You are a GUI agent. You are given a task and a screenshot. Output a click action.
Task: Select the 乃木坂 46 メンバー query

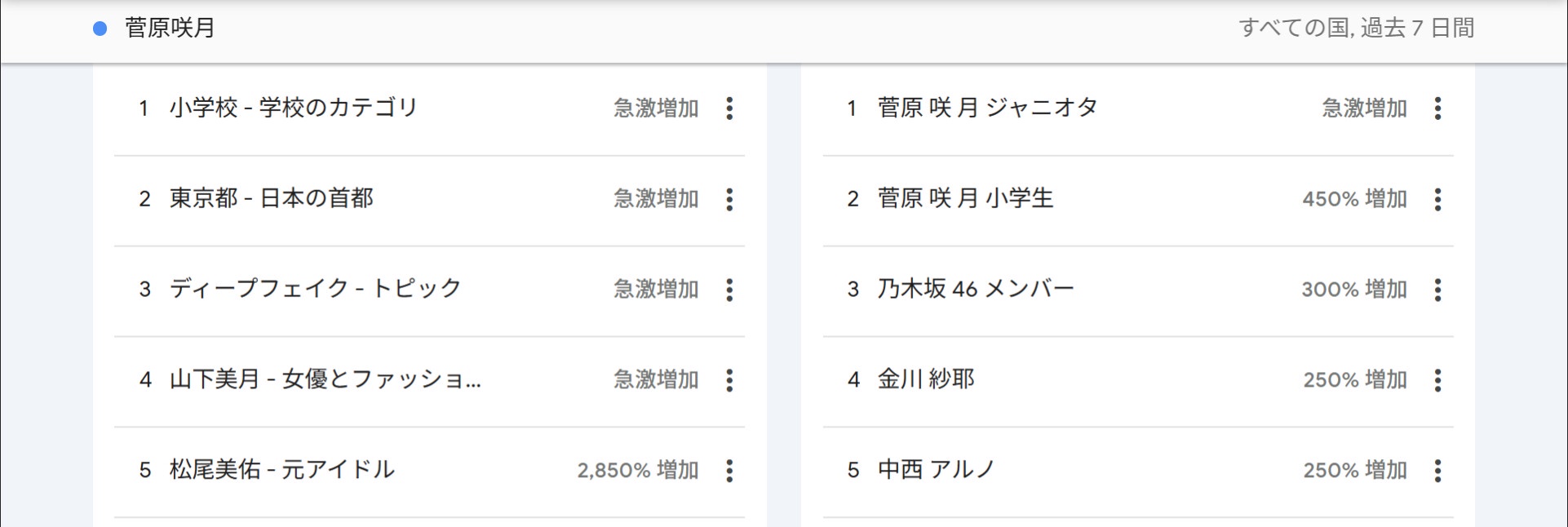coord(976,290)
